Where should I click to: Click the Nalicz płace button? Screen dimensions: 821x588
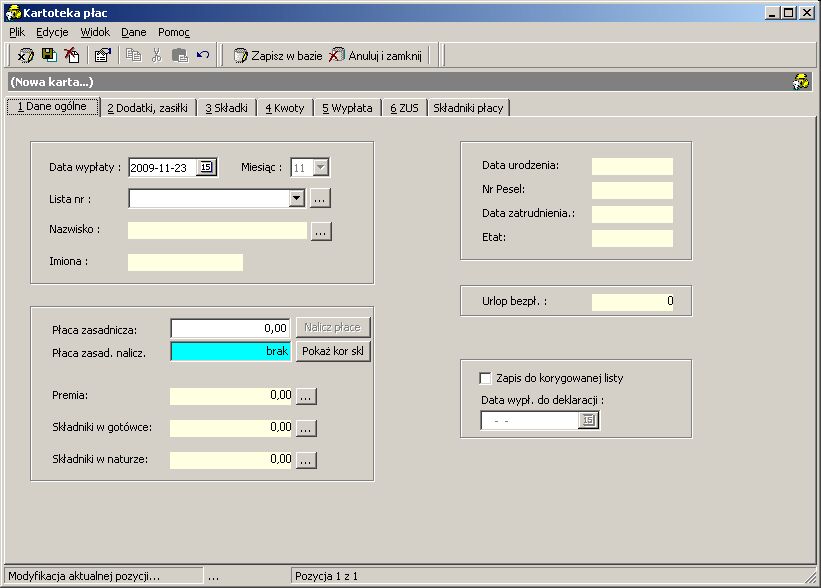click(333, 328)
